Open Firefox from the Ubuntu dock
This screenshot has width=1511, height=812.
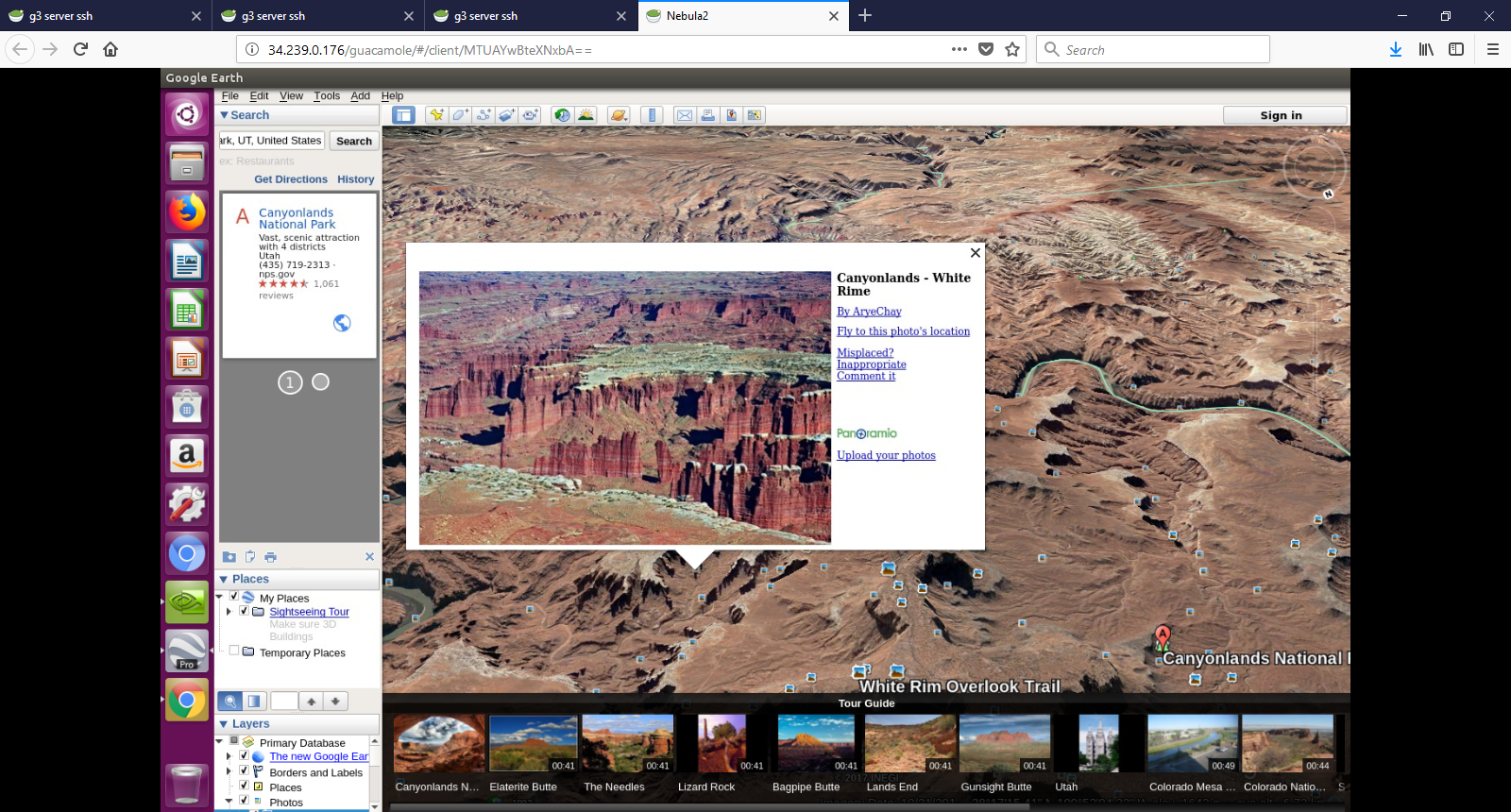tap(187, 211)
